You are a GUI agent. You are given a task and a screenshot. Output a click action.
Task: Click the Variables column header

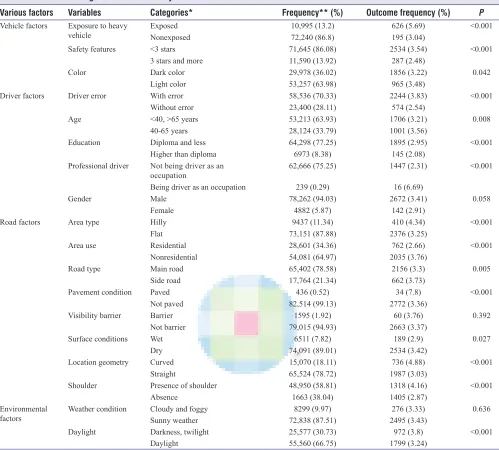tap(84, 13)
